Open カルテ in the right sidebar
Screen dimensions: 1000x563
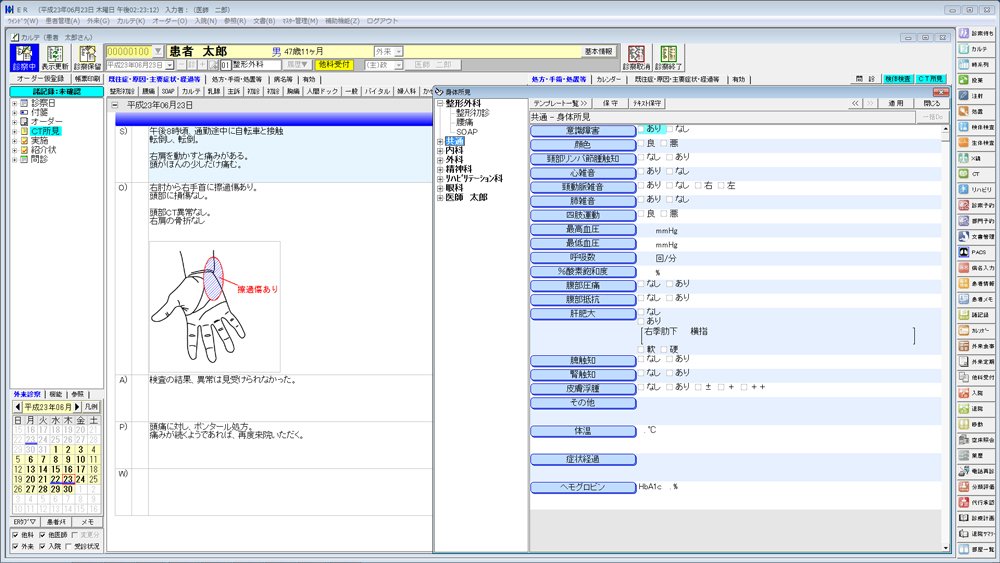click(976, 48)
